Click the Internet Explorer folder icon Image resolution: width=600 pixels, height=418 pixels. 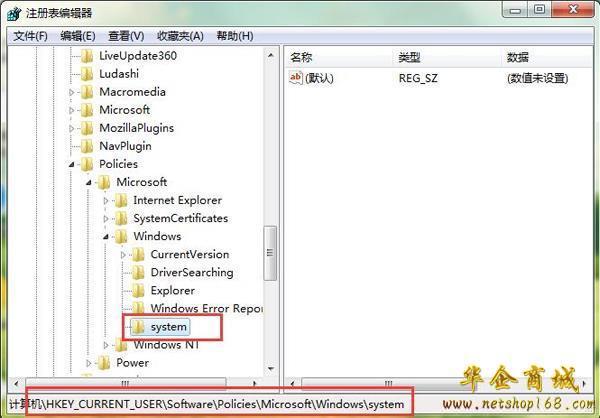pos(121,200)
